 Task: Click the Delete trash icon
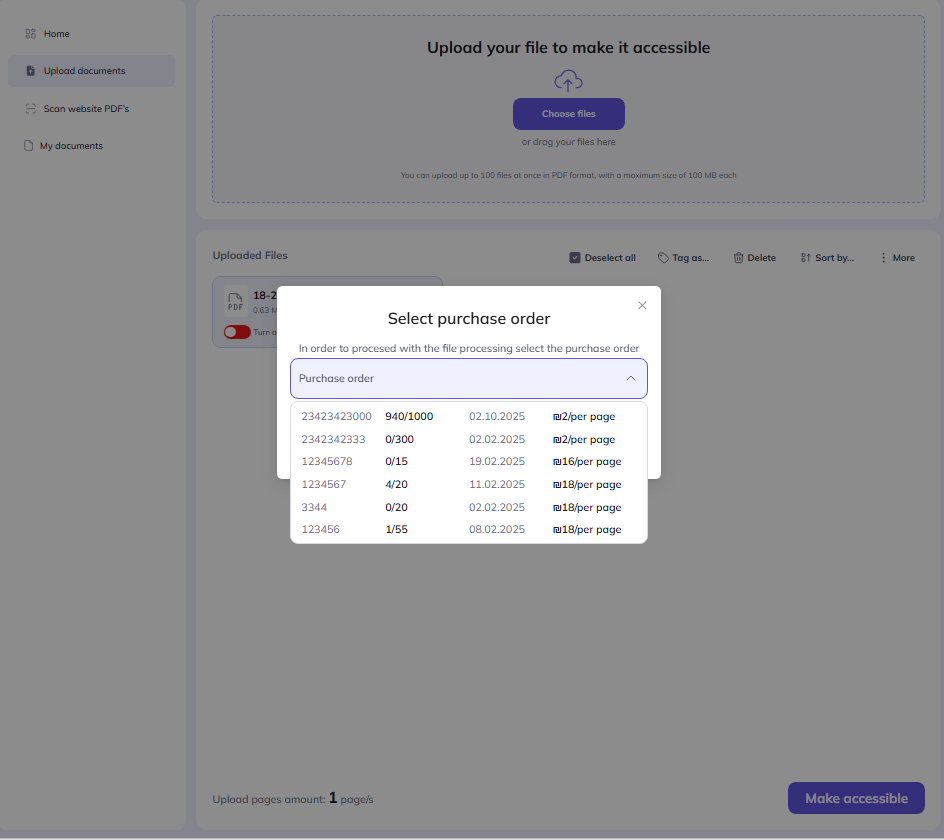tap(737, 257)
